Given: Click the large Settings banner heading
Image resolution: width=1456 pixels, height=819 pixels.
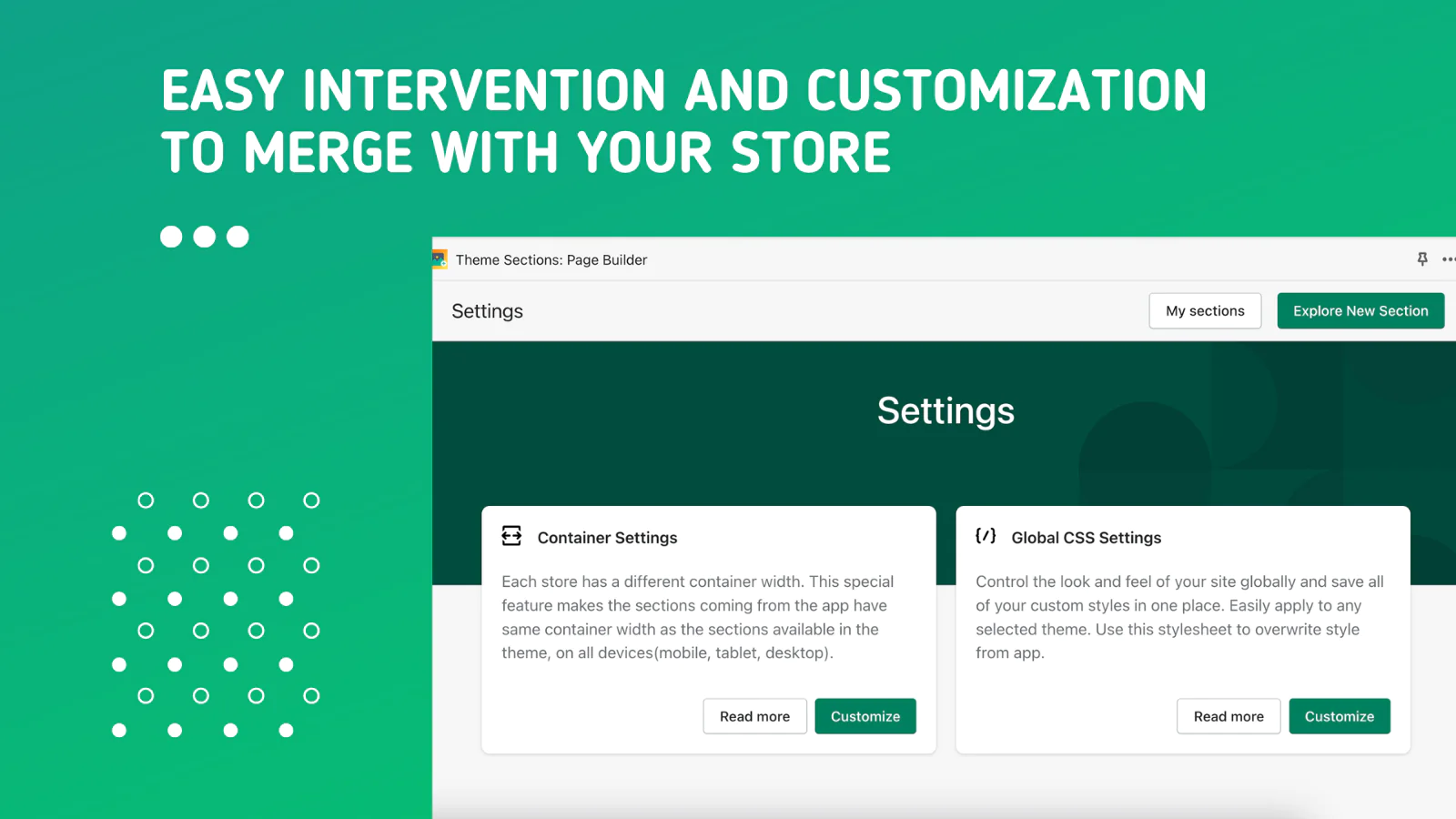Looking at the screenshot, I should [945, 411].
